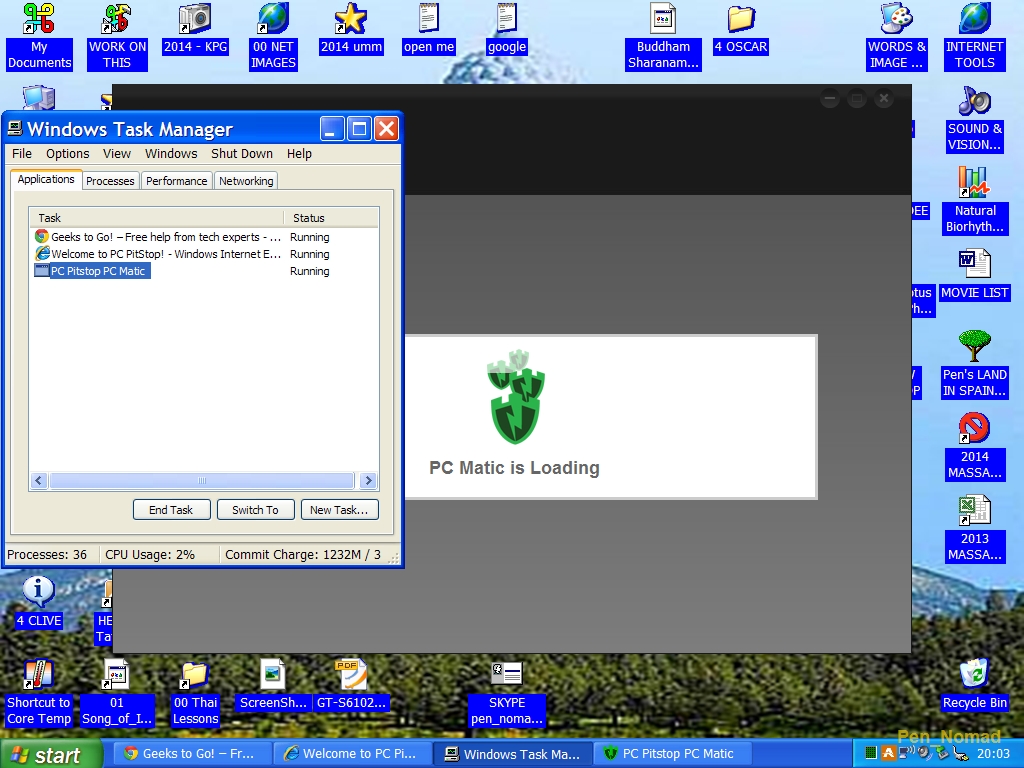1024x768 pixels.
Task: Minimize the Windows Task Manager window
Action: (x=331, y=129)
